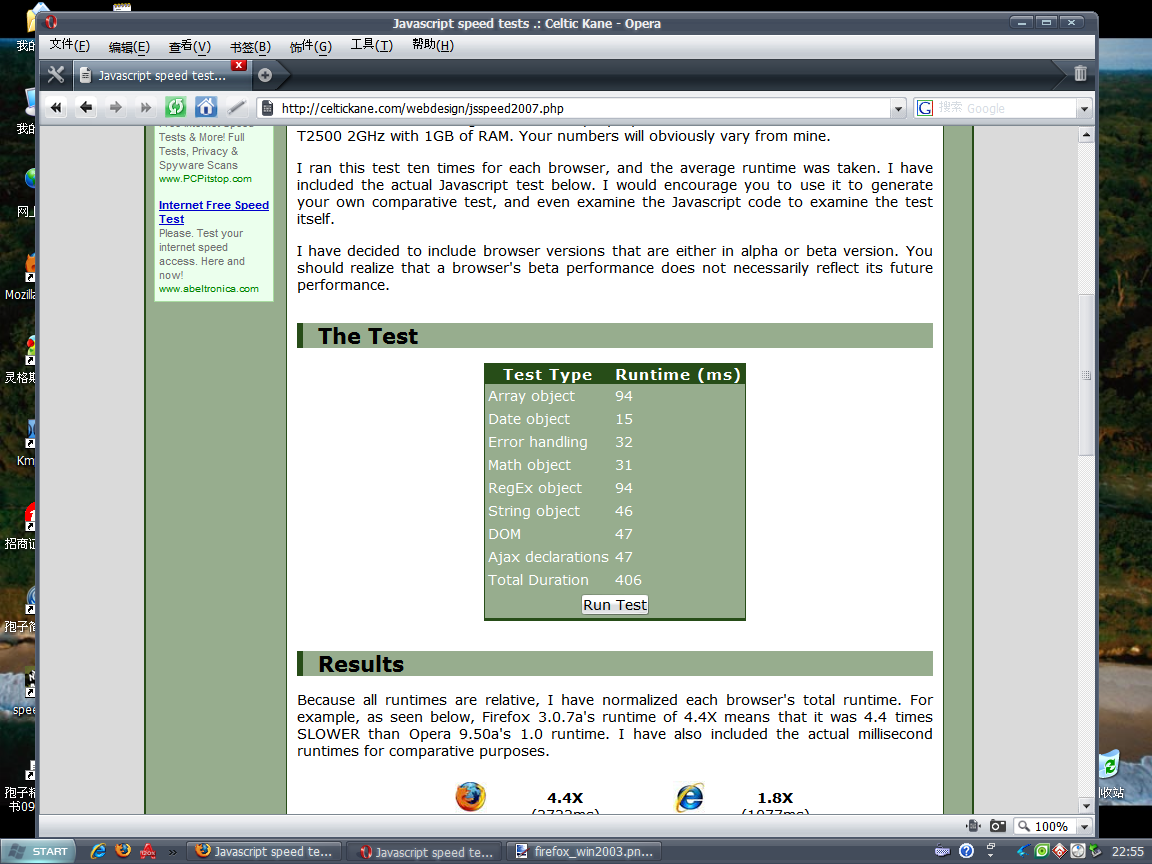
Task: Open the zoom 100% dropdown
Action: pos(1084,827)
